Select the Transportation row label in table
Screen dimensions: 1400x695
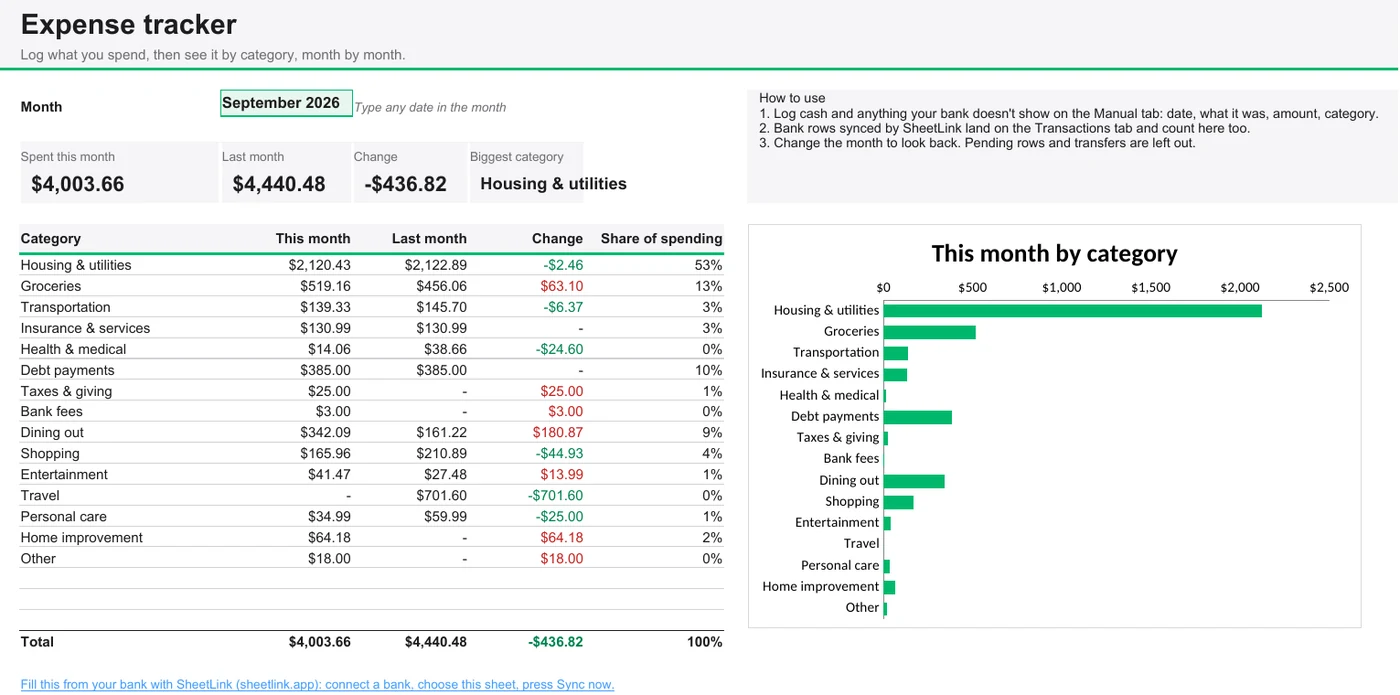(x=65, y=307)
